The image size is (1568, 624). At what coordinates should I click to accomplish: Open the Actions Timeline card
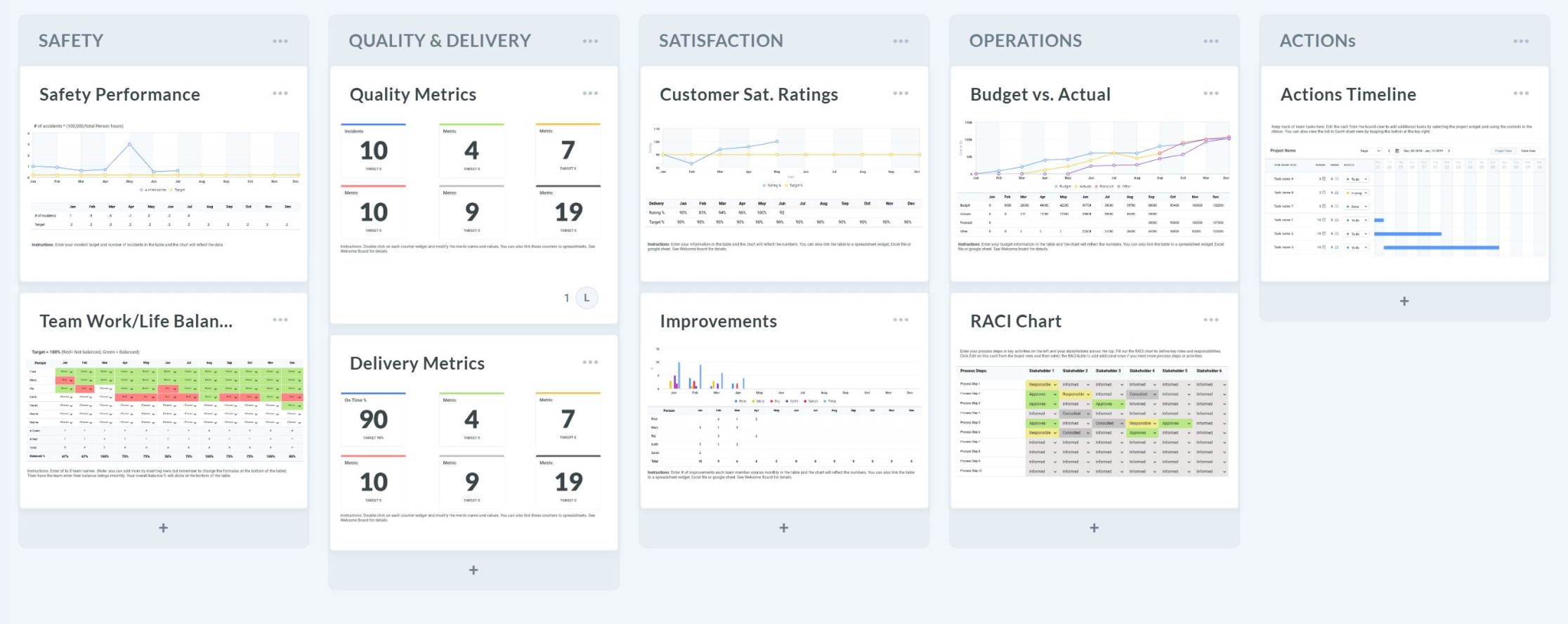tap(1348, 94)
